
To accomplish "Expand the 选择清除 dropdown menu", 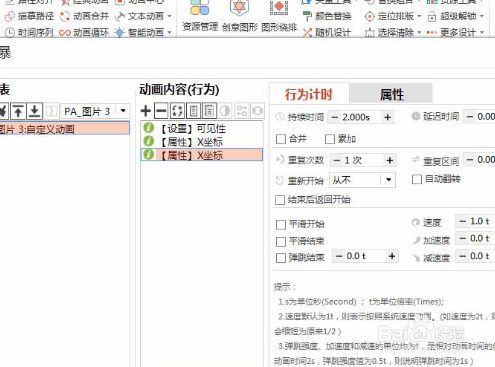I will [419, 32].
